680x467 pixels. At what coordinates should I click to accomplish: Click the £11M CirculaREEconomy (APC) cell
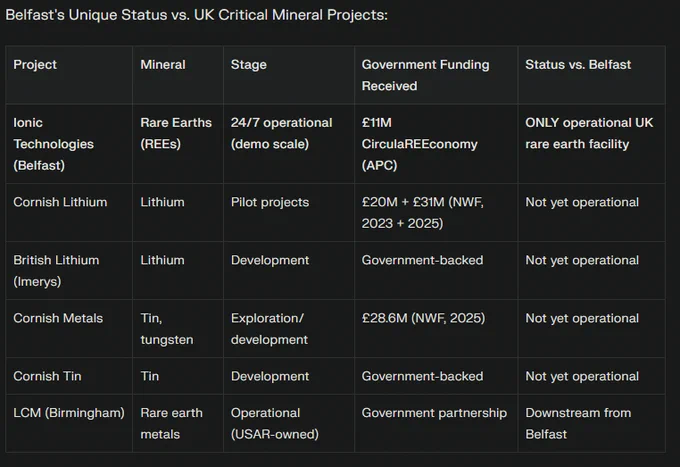click(436, 144)
